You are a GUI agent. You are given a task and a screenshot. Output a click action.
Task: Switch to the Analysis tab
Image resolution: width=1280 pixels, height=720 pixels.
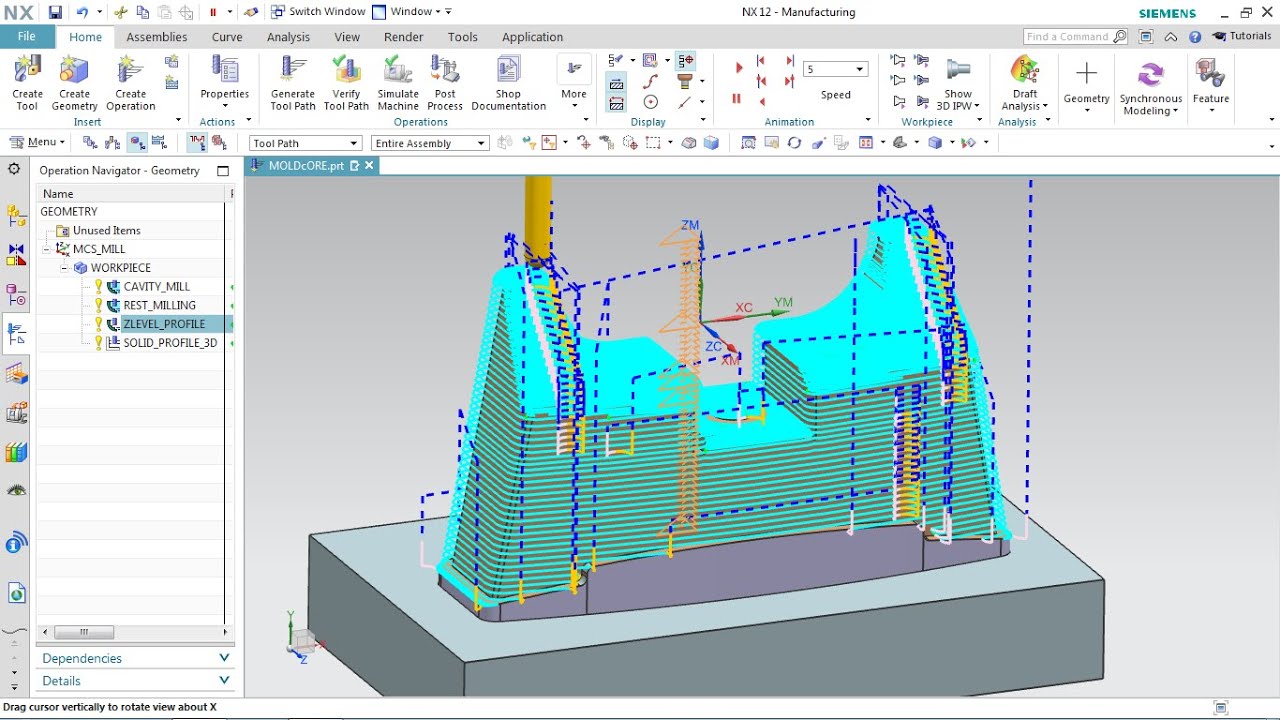tap(288, 37)
